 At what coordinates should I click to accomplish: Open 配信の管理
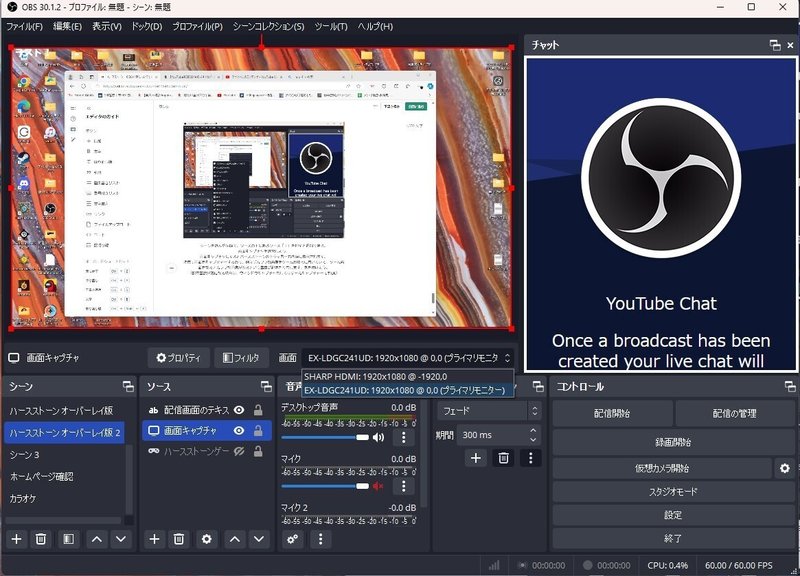735,413
